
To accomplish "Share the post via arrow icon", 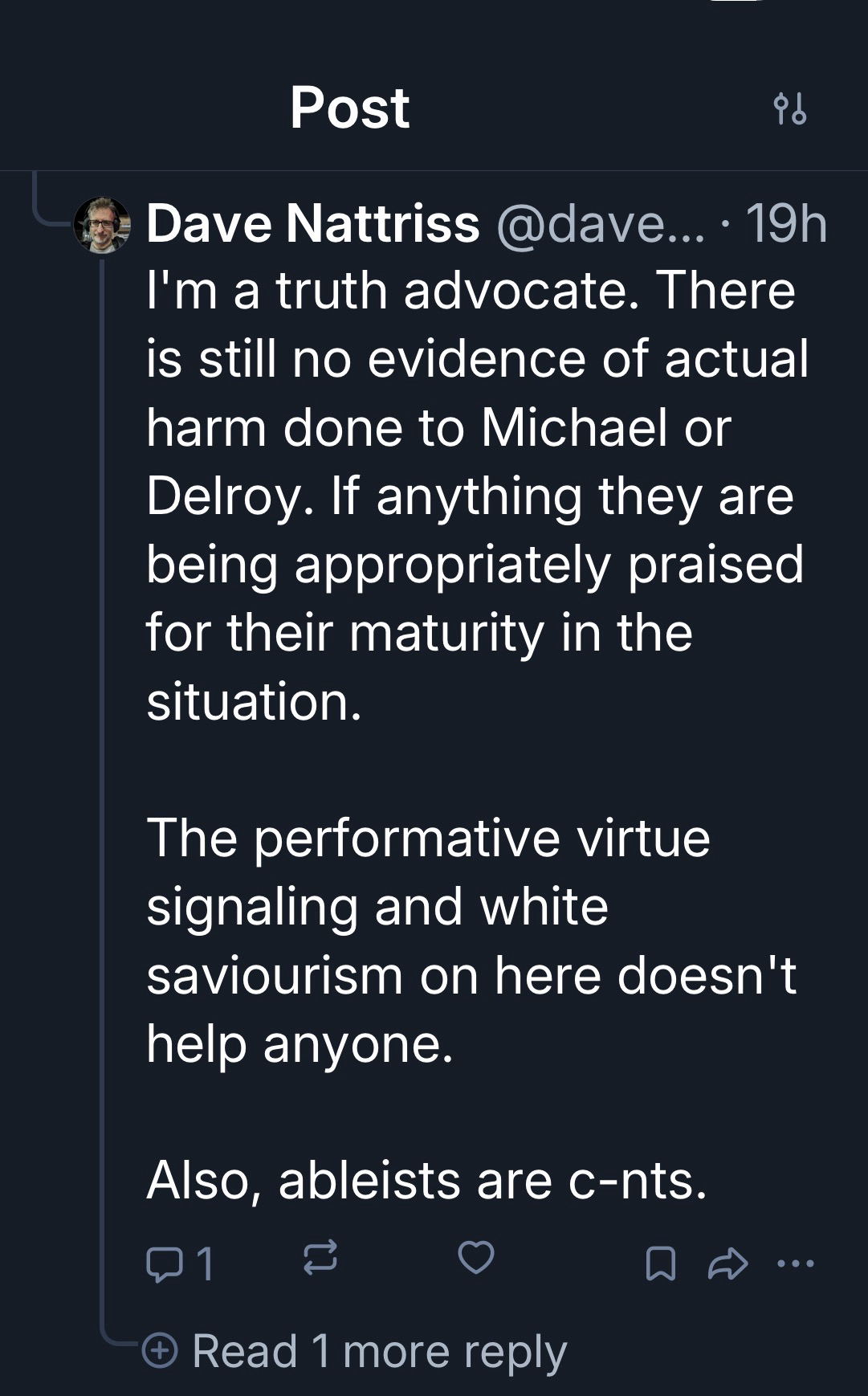I will 727,1263.
